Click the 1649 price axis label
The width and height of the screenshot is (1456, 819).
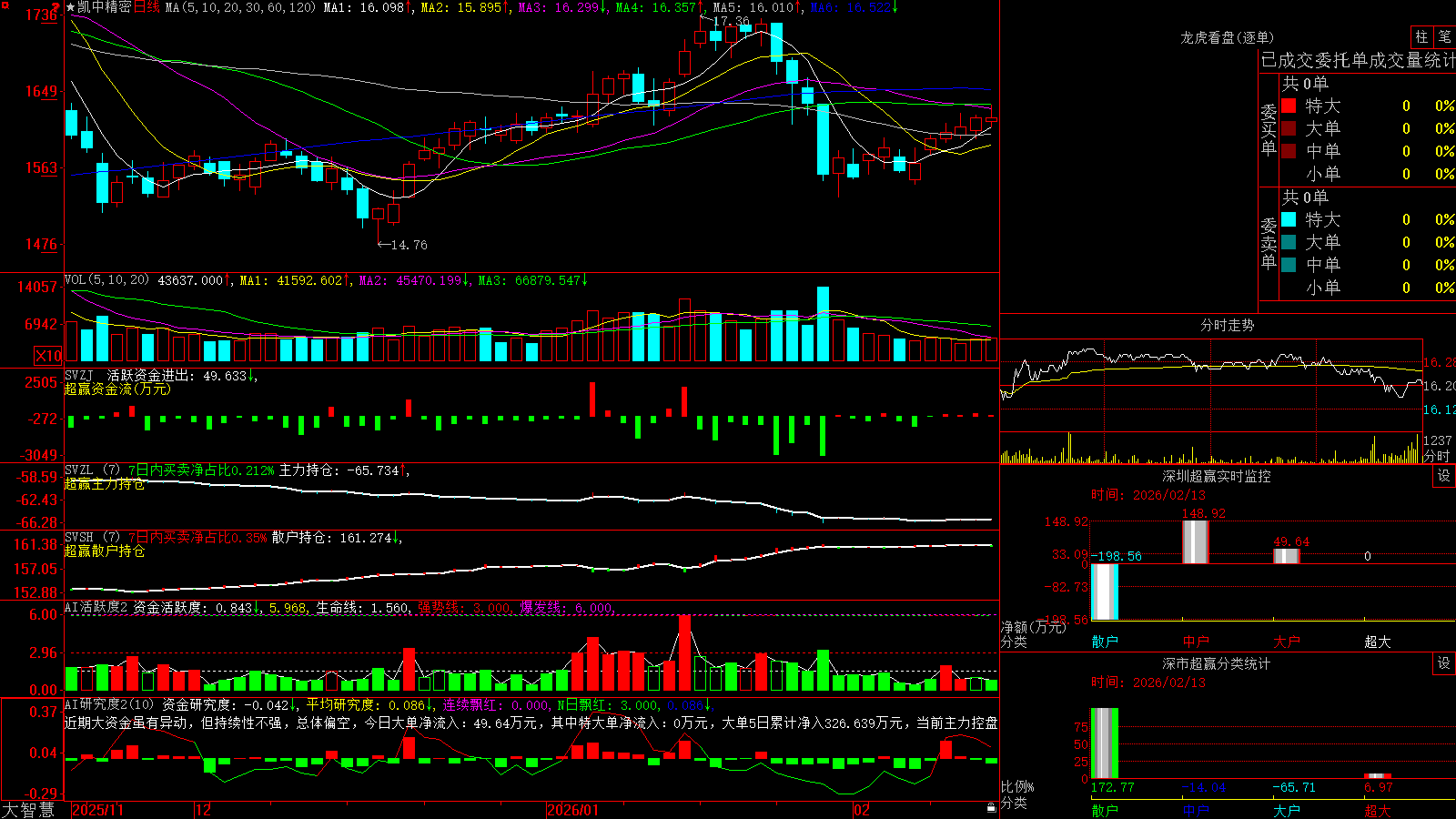coord(40,91)
